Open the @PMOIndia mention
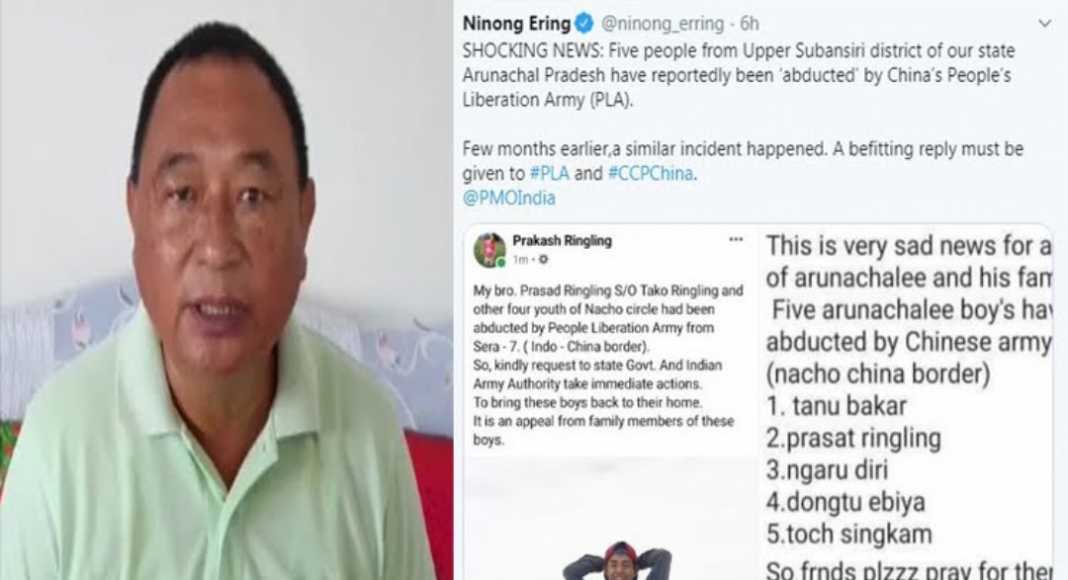 point(509,198)
